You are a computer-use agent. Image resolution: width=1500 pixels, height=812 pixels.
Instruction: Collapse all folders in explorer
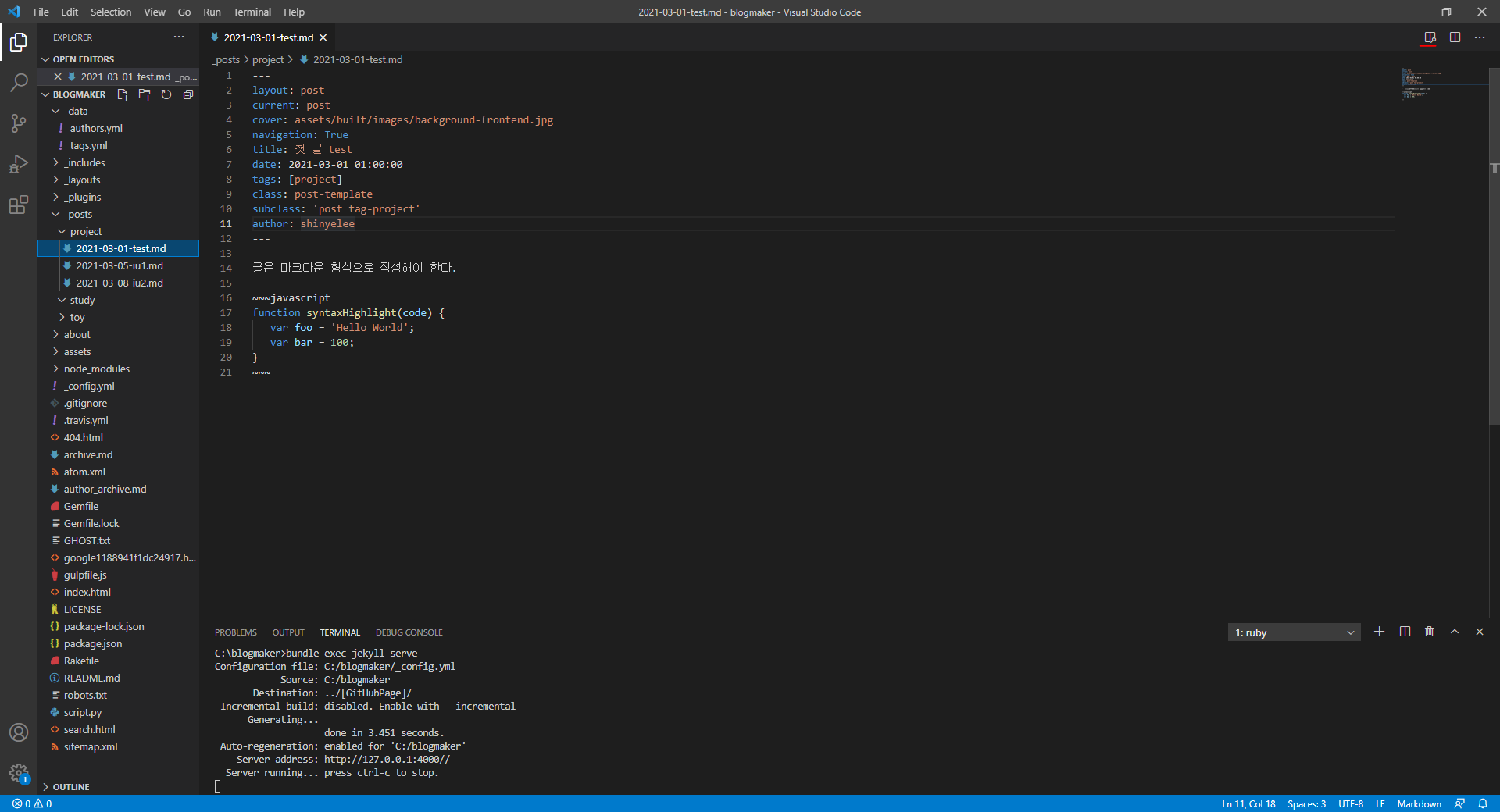coord(188,94)
